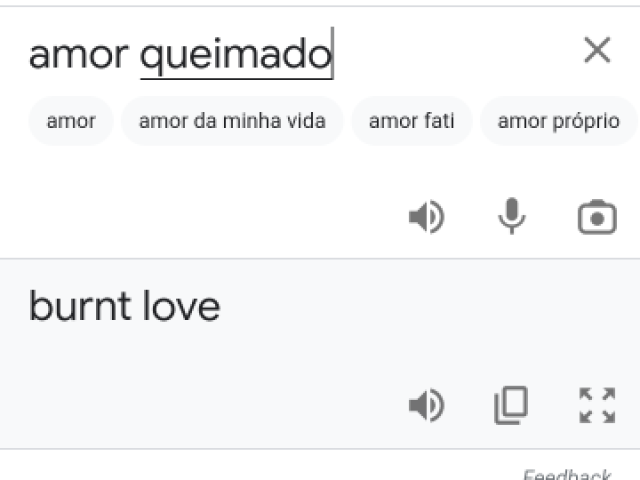
Task: Click the text cursor at the end of 'queimado'
Action: [333, 53]
